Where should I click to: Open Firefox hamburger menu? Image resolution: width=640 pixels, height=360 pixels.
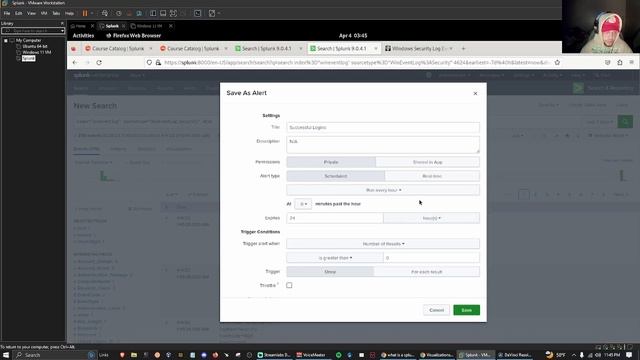pyautogui.click(x=631, y=62)
